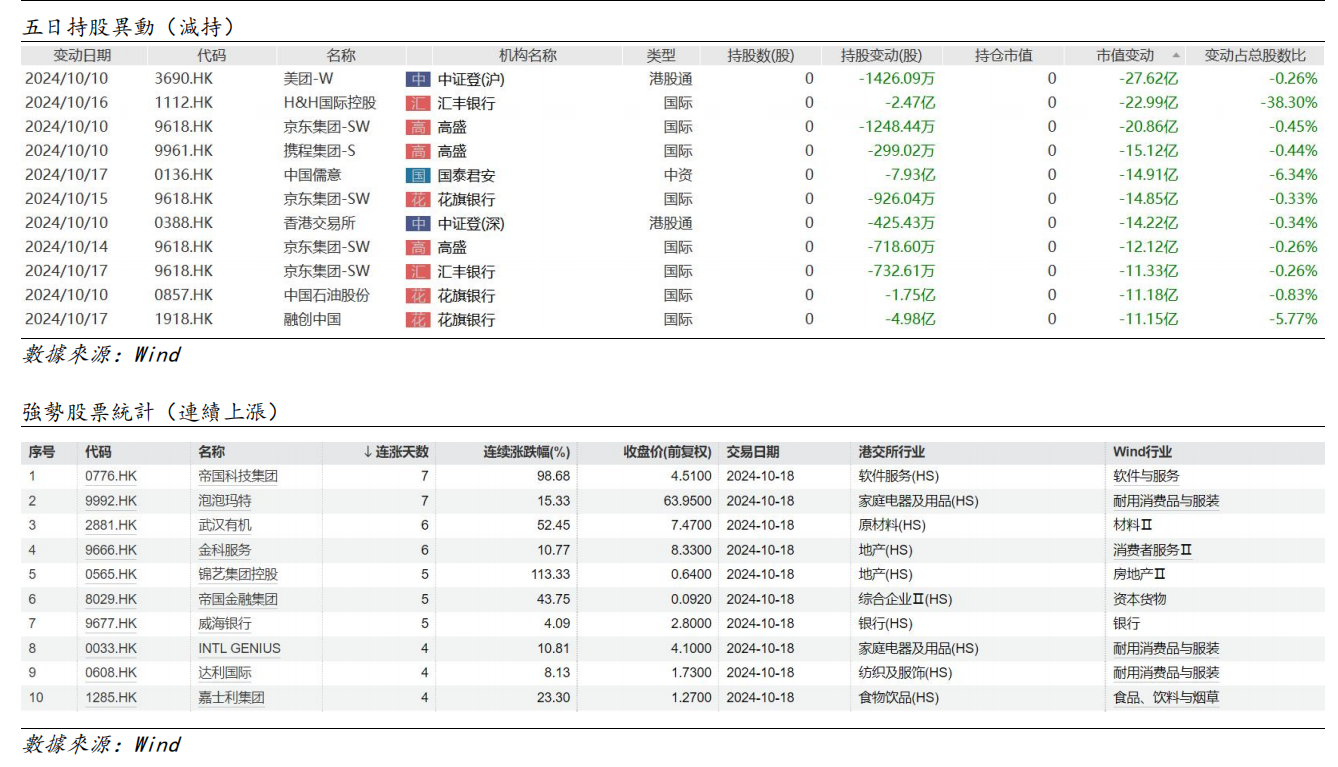Select the 香港交易所 name cell

pos(320,223)
